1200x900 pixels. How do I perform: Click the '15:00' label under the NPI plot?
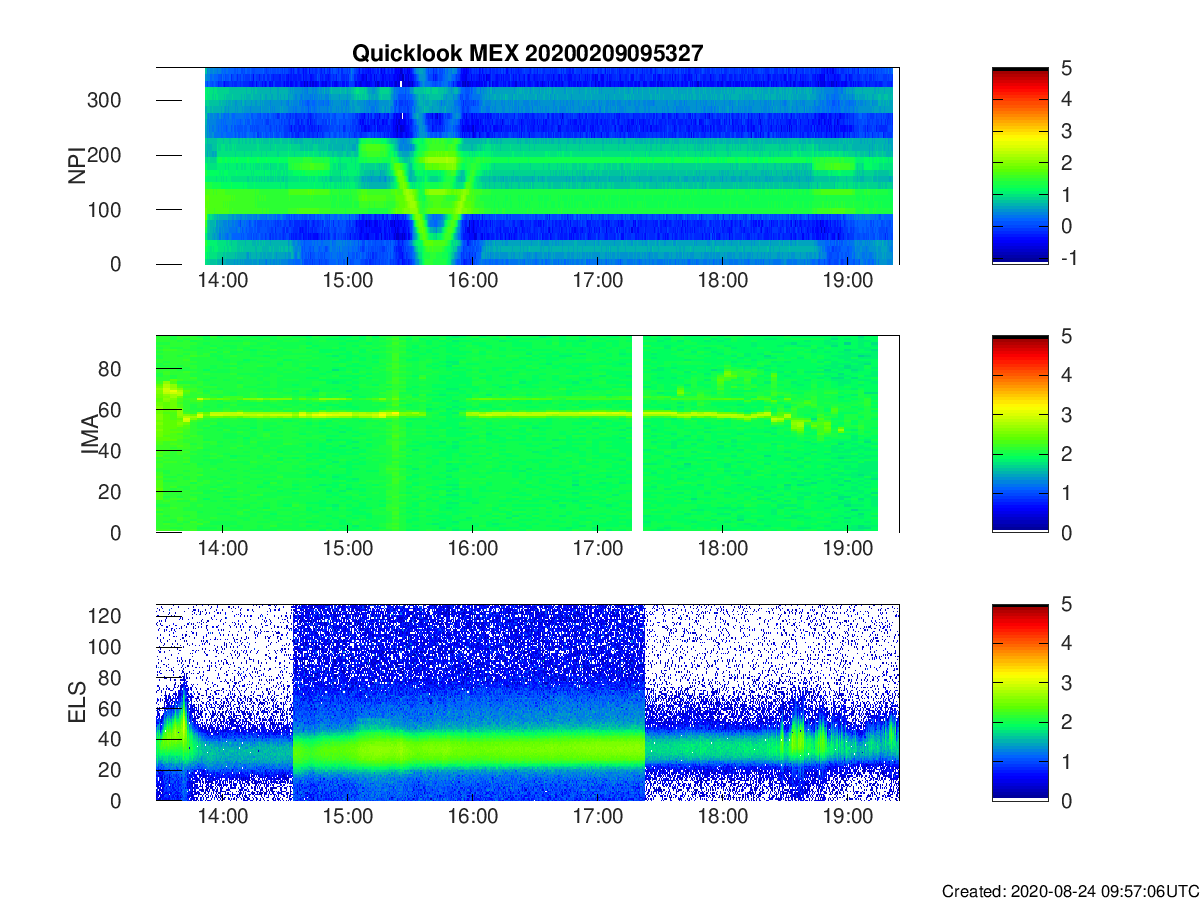347,281
